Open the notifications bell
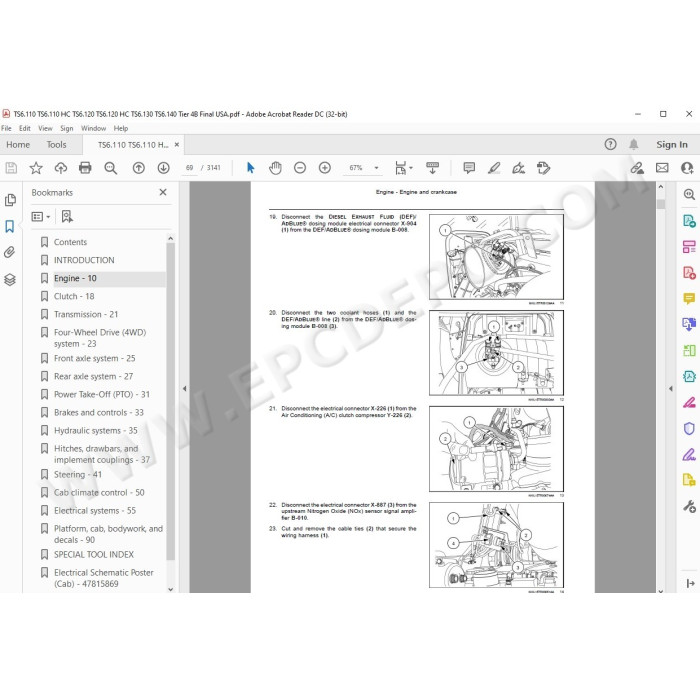 [x=633, y=144]
